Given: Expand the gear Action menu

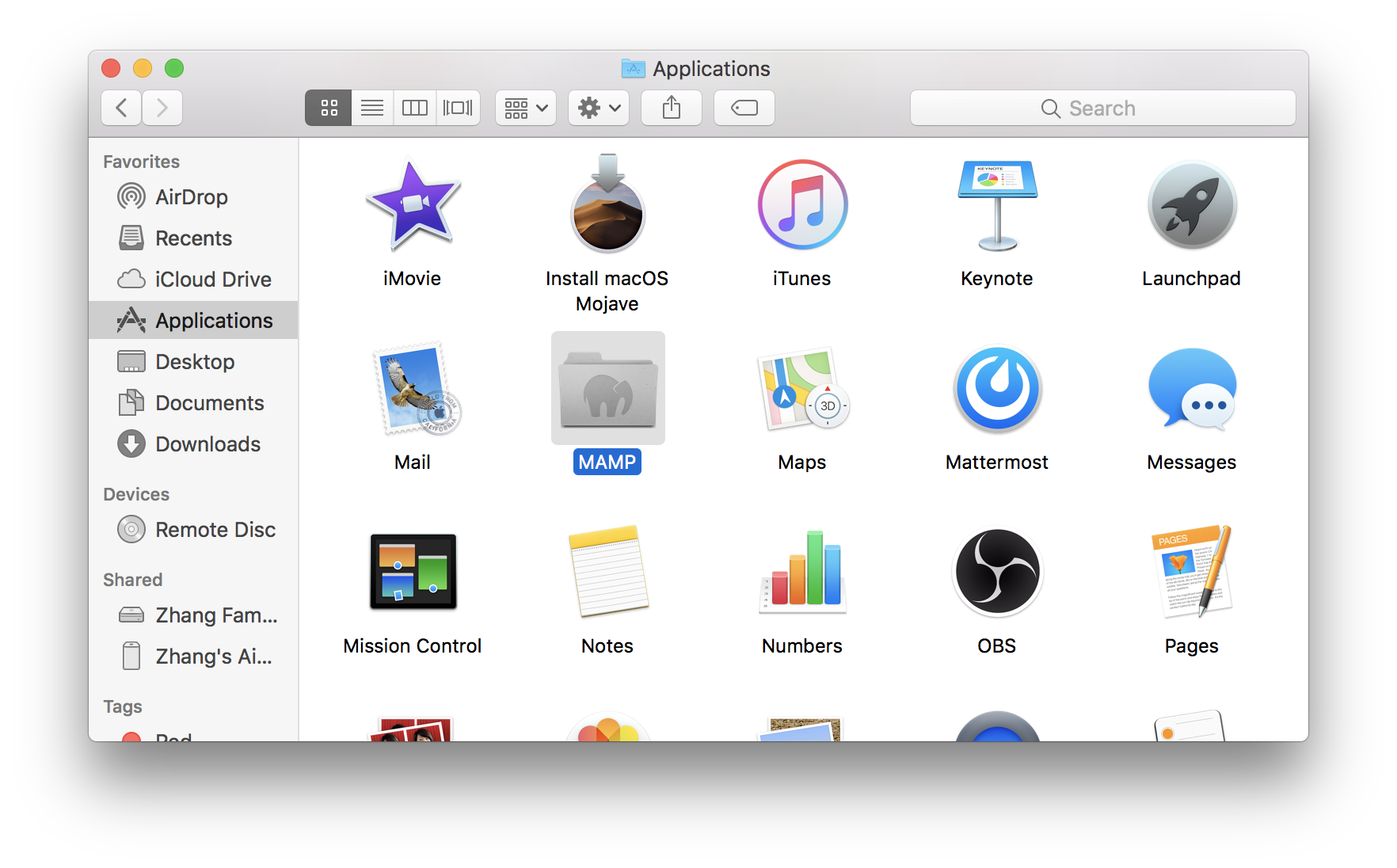Looking at the screenshot, I should (599, 108).
